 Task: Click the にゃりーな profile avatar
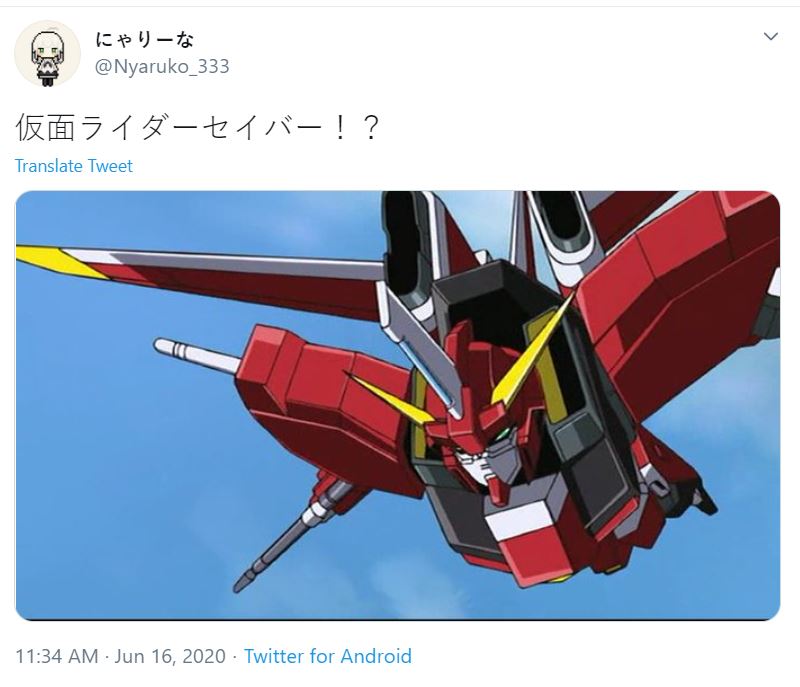tap(47, 54)
